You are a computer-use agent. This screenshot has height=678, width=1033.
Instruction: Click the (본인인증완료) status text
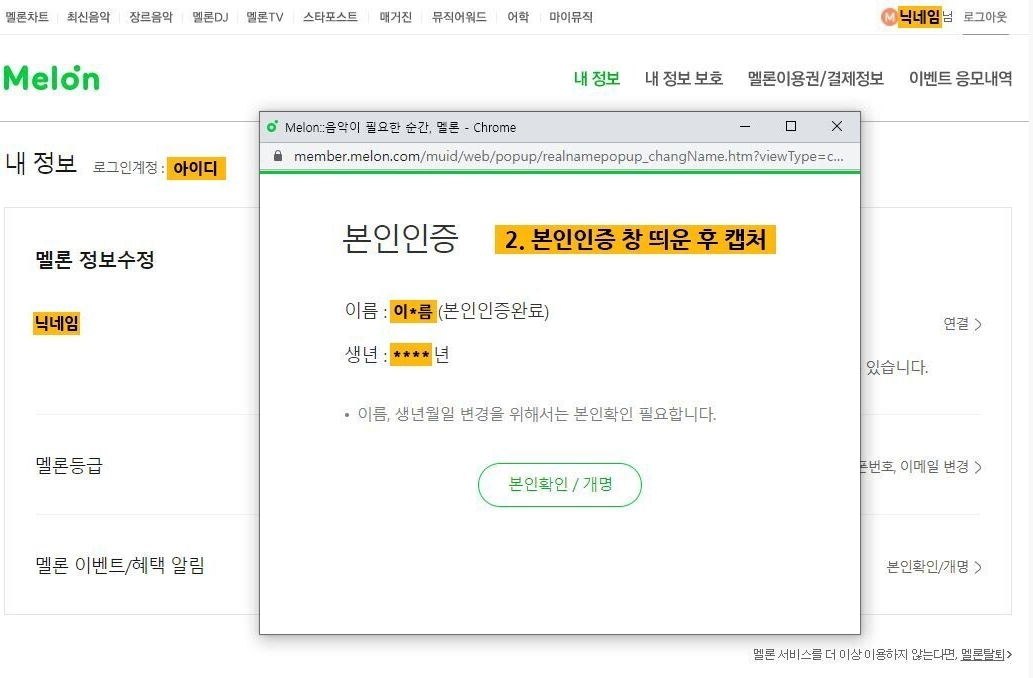pos(493,310)
